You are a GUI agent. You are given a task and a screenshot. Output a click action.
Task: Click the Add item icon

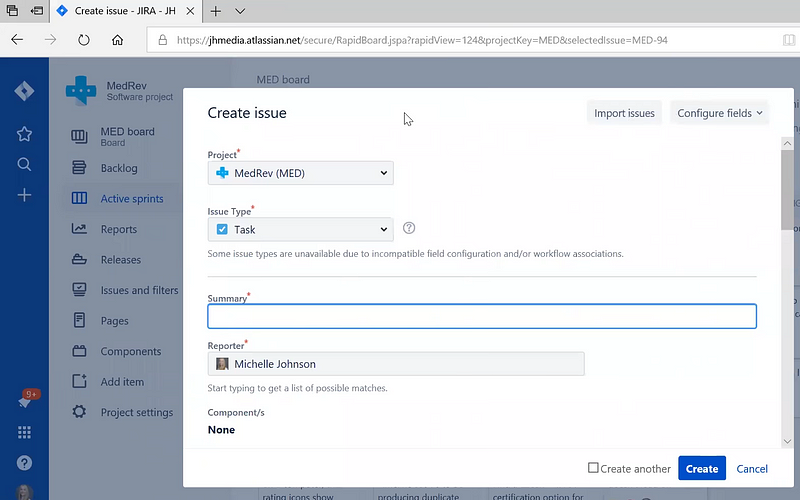point(79,381)
